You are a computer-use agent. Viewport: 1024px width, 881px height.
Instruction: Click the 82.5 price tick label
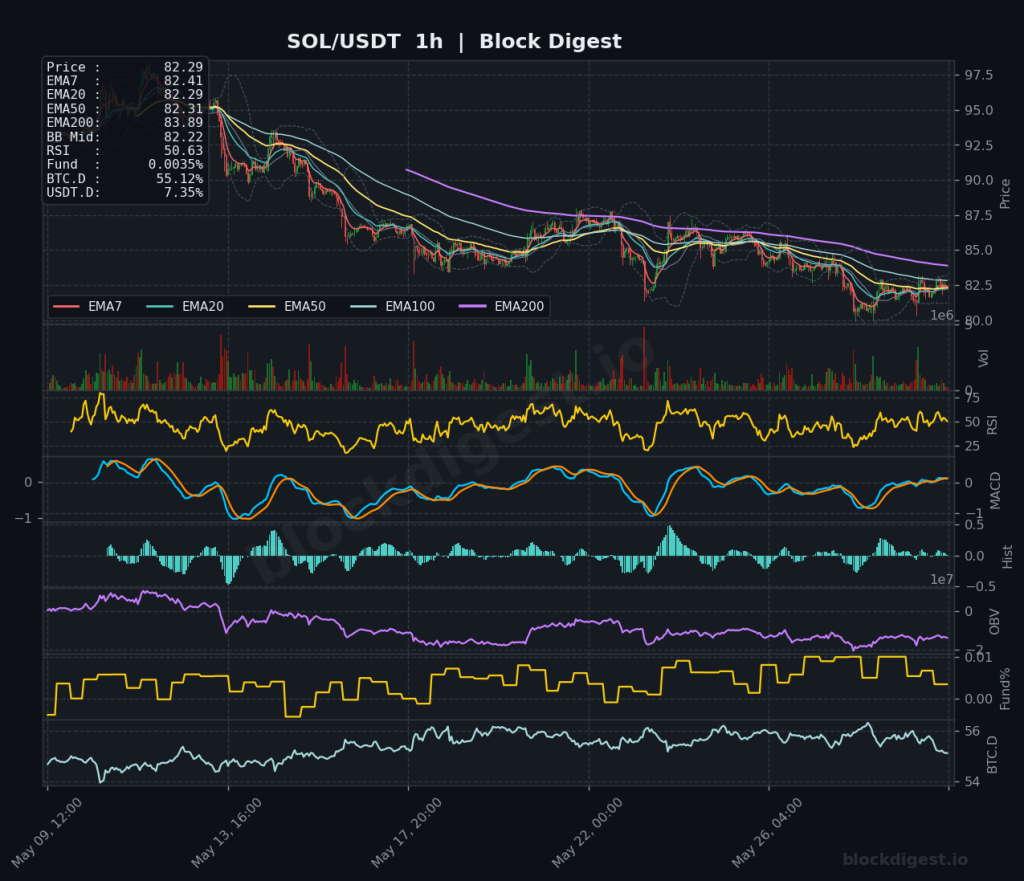(979, 285)
